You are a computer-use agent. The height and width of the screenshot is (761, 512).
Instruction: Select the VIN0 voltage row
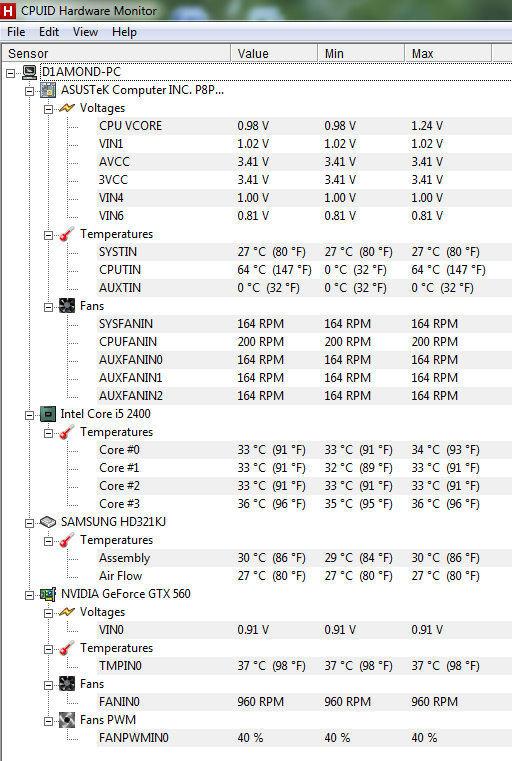tap(304, 630)
